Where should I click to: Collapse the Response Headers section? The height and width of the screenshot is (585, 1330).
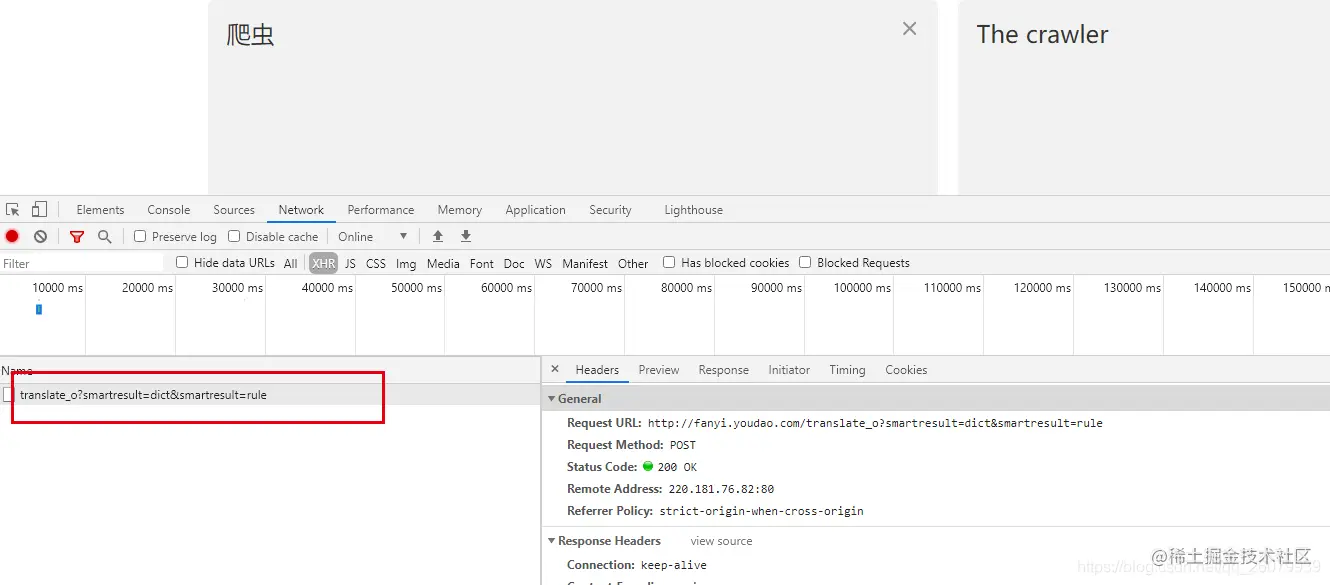551,541
